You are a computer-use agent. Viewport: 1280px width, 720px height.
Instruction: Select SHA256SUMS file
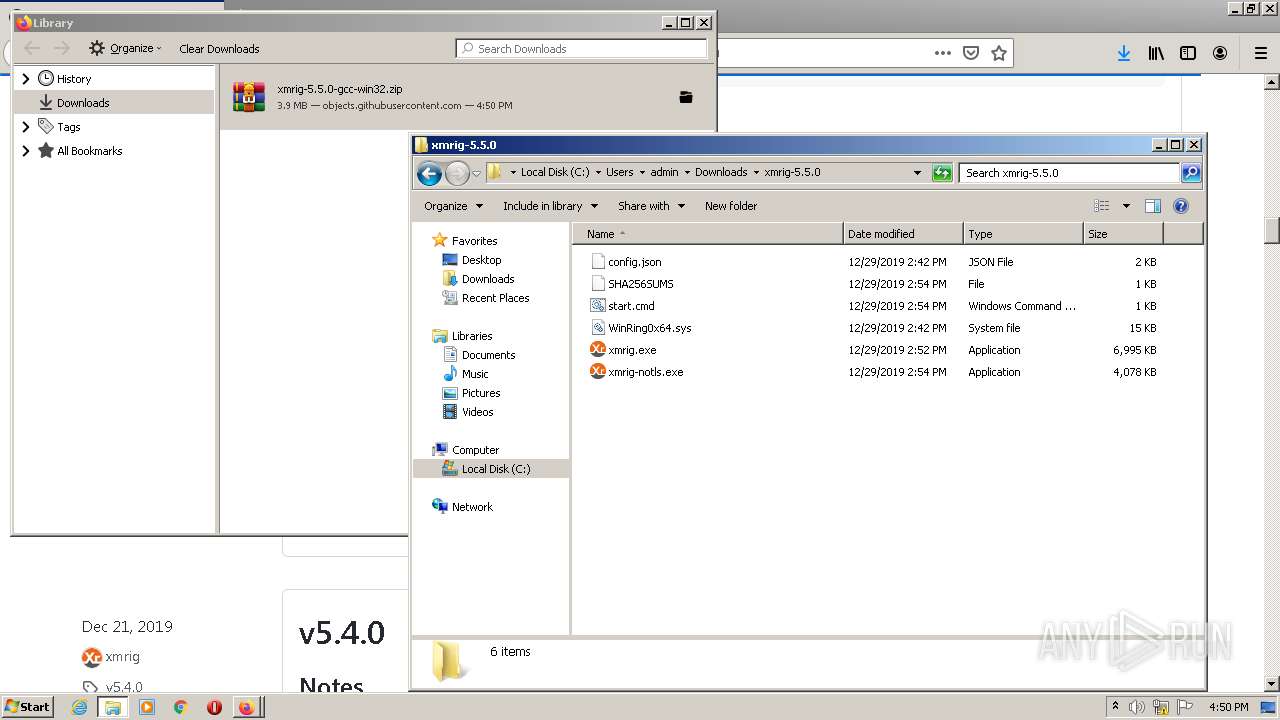pos(640,284)
